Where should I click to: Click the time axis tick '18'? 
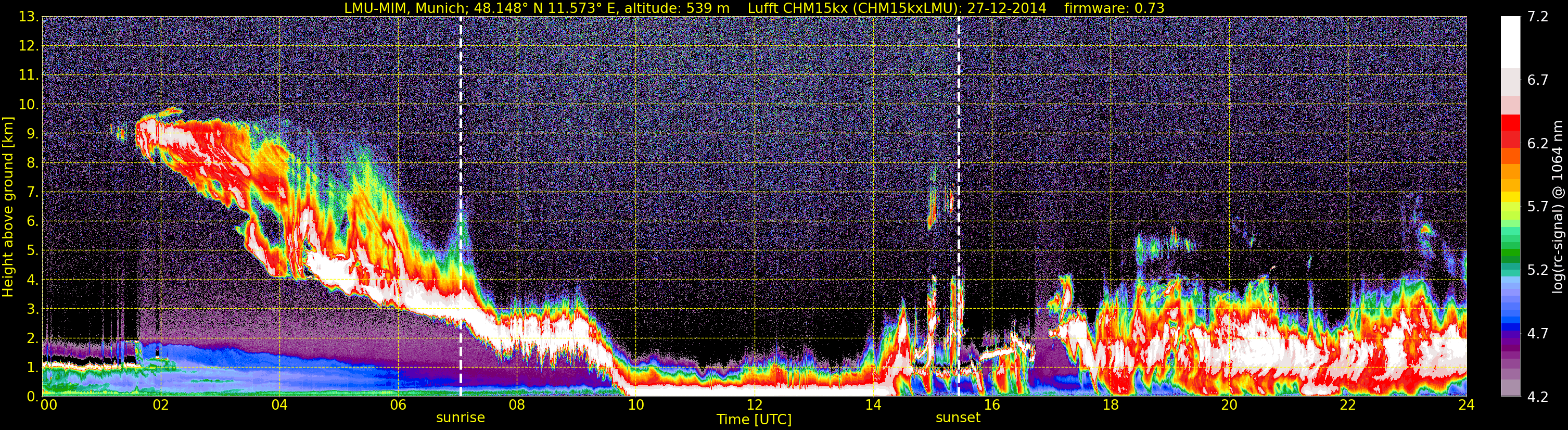point(1110,405)
